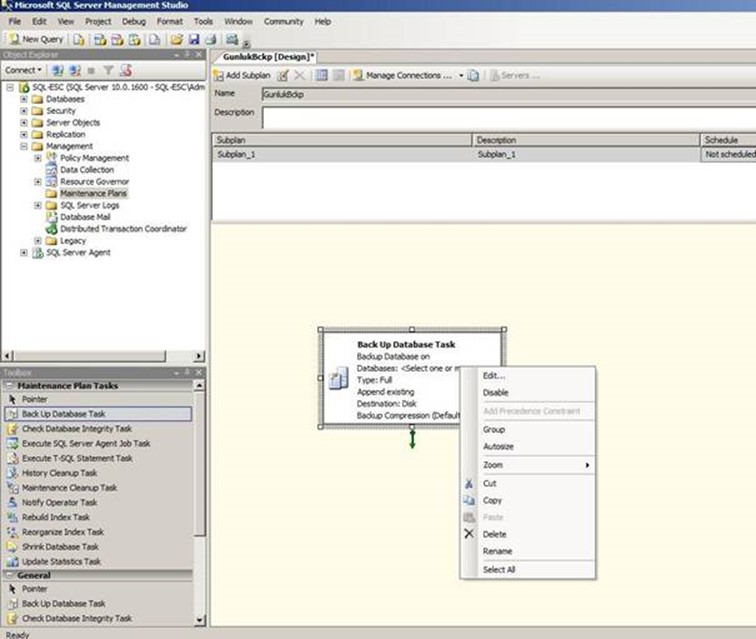Open the Tools menu
The height and width of the screenshot is (639, 756).
coord(203,22)
